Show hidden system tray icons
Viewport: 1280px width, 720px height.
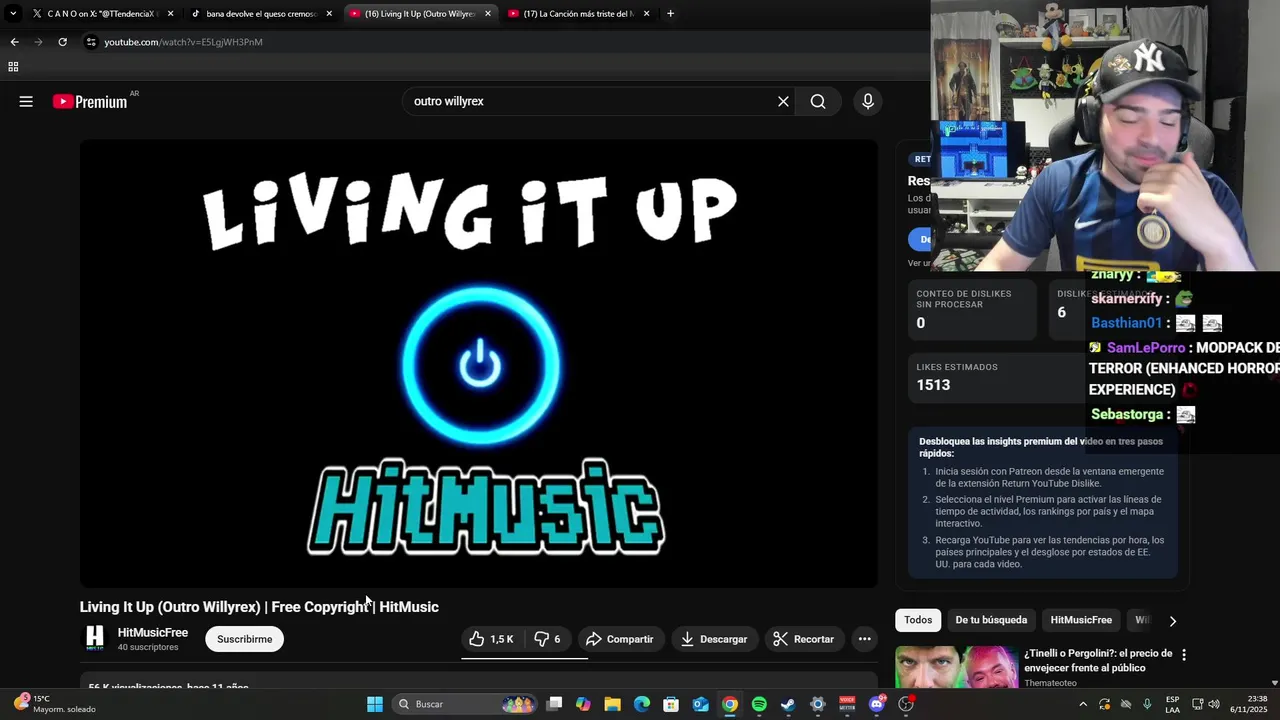(x=1082, y=704)
